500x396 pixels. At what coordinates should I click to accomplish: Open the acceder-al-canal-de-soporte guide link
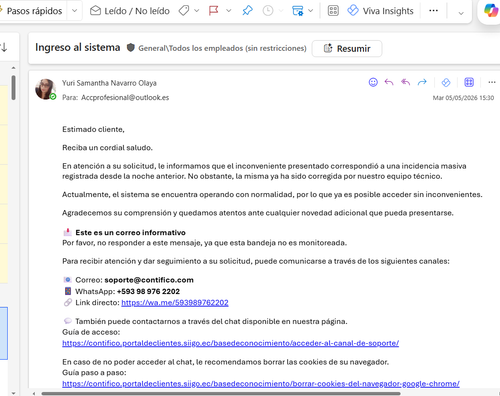click(x=230, y=343)
